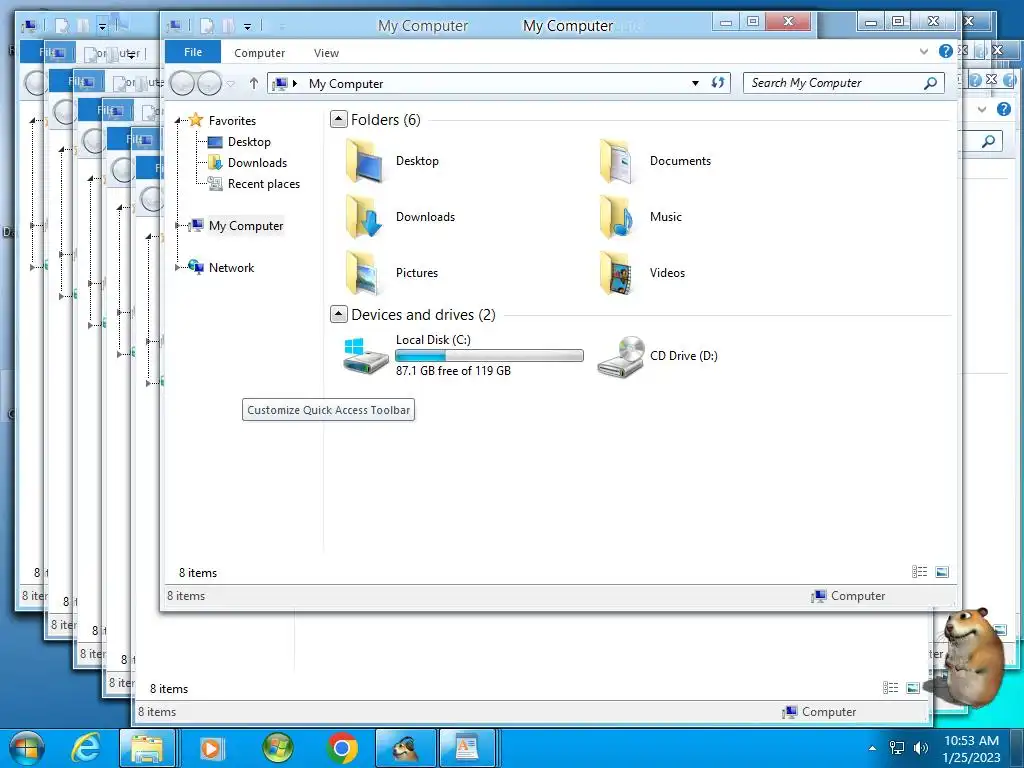The image size is (1024, 768).
Task: Open Recent places in the navigation pane
Action: [263, 184]
